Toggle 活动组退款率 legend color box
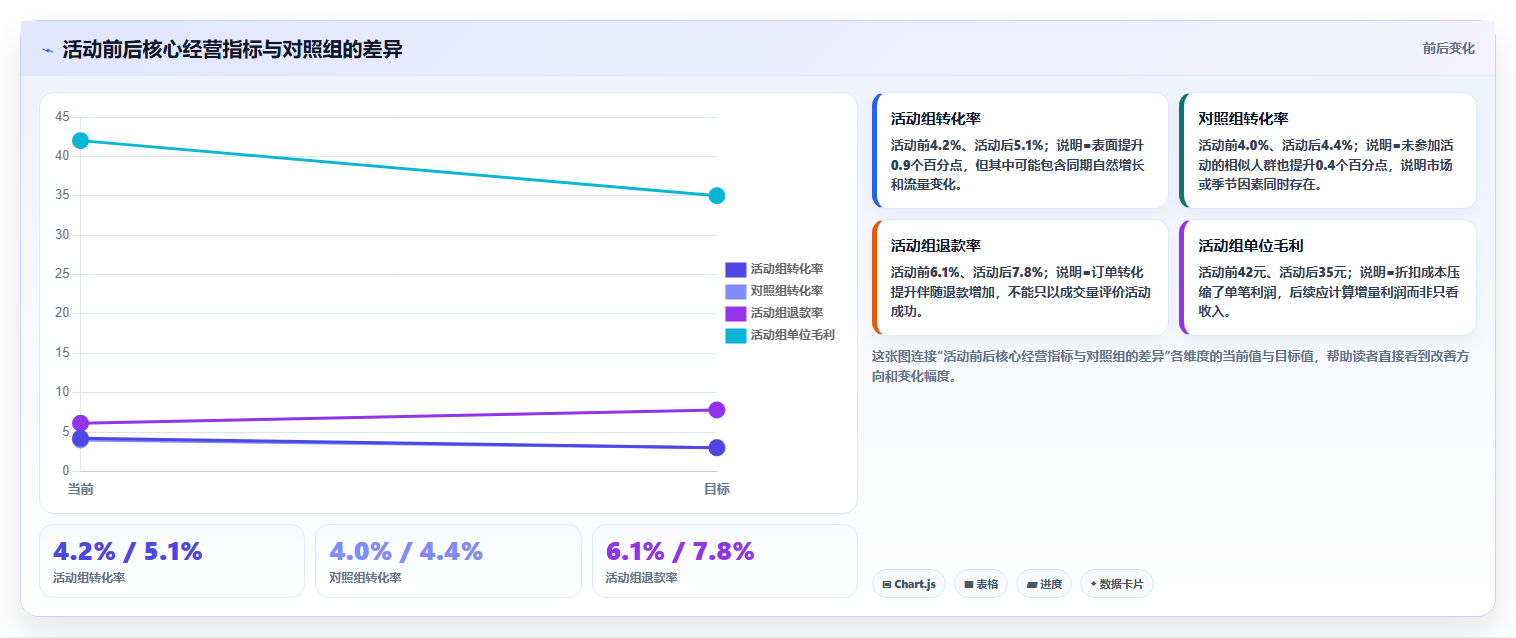Viewport: 1516px width, 638px height. tap(735, 313)
